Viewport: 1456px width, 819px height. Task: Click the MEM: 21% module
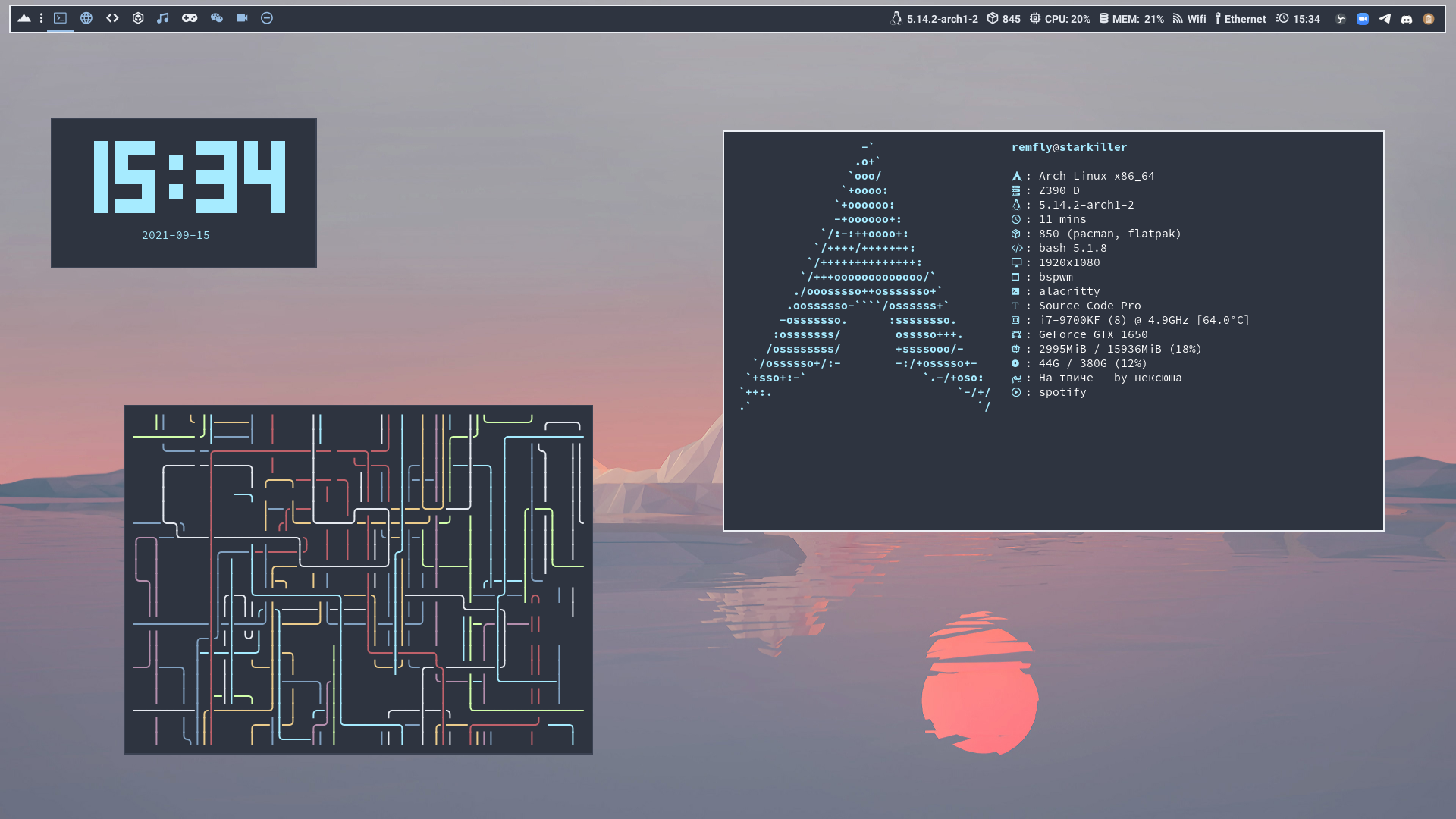click(1131, 19)
